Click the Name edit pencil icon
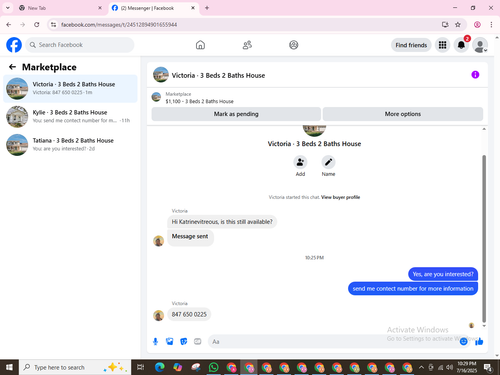Viewport: 500px width, 375px height. (328, 162)
